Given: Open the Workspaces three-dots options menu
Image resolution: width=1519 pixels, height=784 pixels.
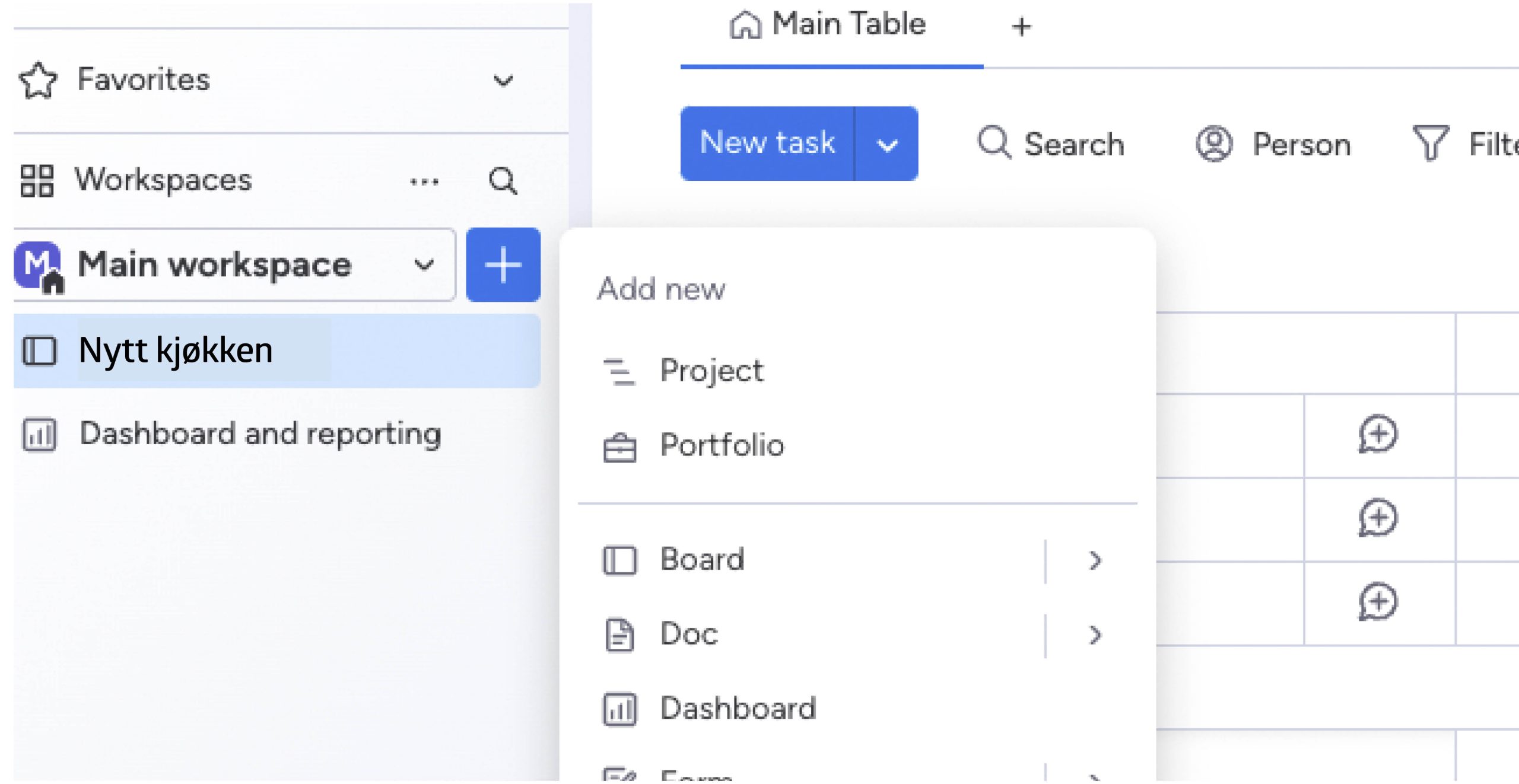Looking at the screenshot, I should (x=424, y=181).
